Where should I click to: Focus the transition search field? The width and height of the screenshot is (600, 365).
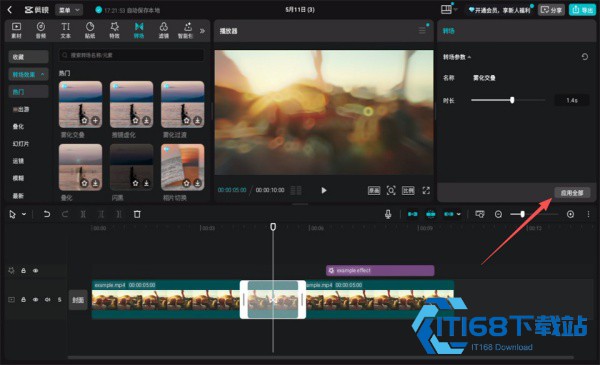pos(131,55)
